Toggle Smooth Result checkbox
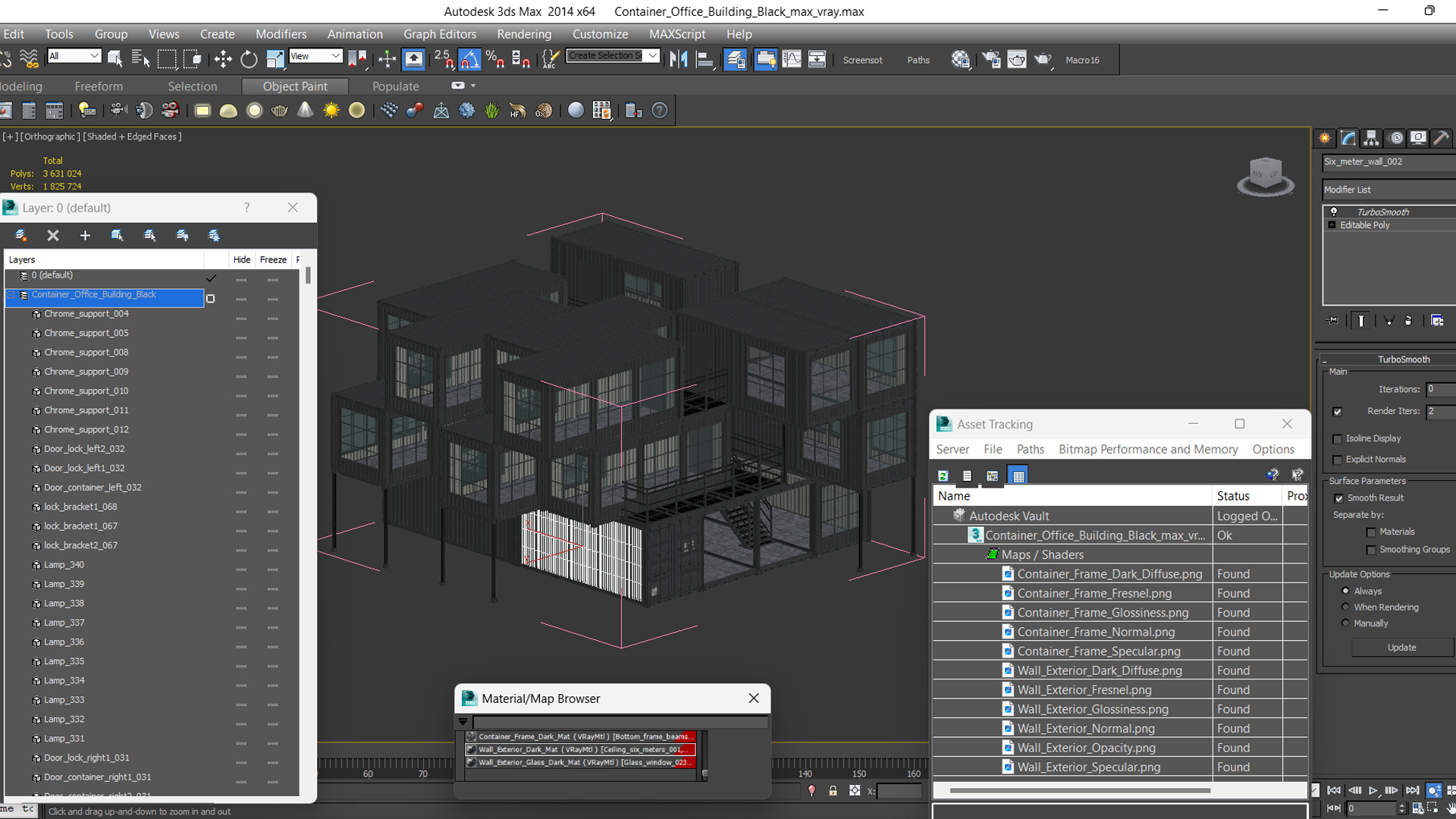The height and width of the screenshot is (819, 1456). coord(1338,498)
